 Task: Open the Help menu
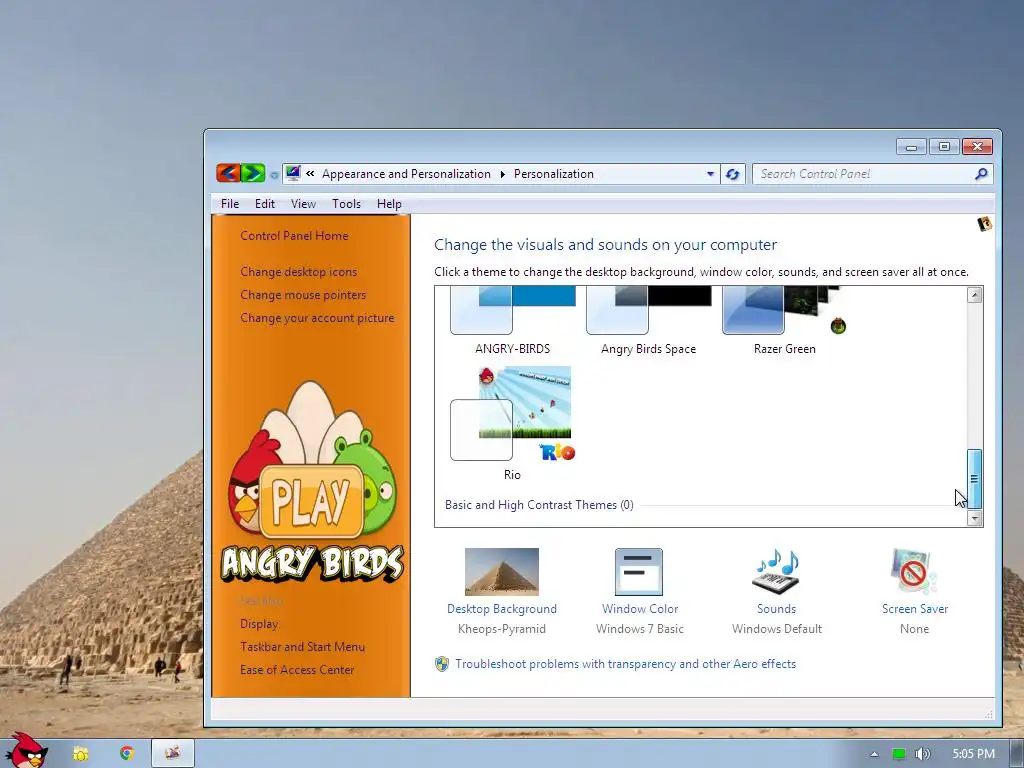click(x=389, y=204)
